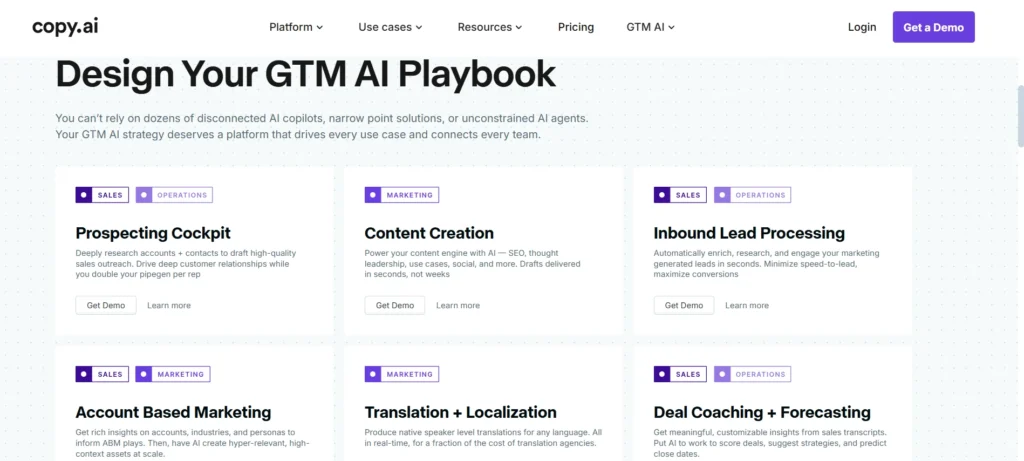
Task: Open the Content Creation card title
Action: click(x=429, y=233)
